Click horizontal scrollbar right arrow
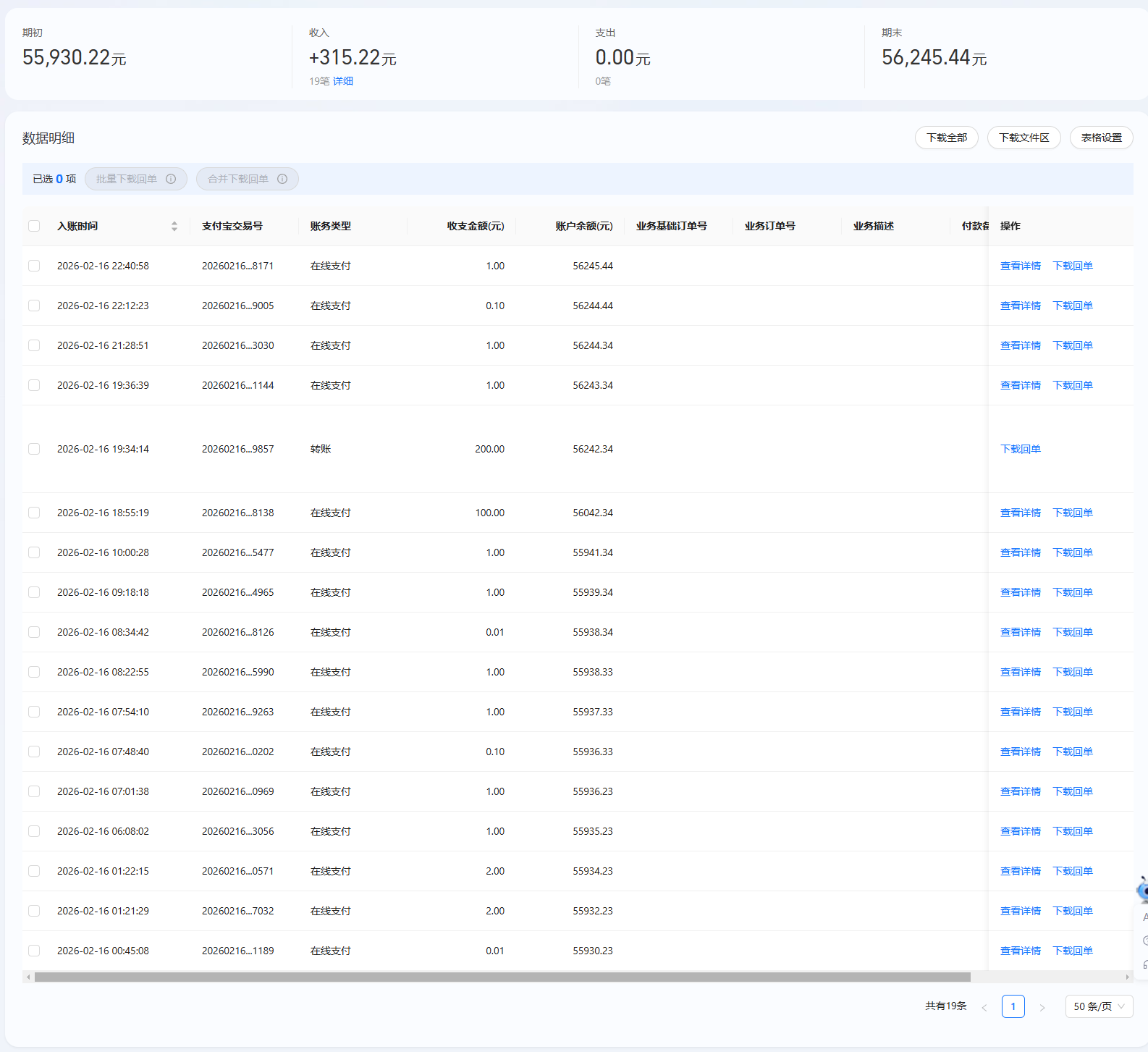Viewport: 1148px width, 1052px height. pyautogui.click(x=1127, y=977)
